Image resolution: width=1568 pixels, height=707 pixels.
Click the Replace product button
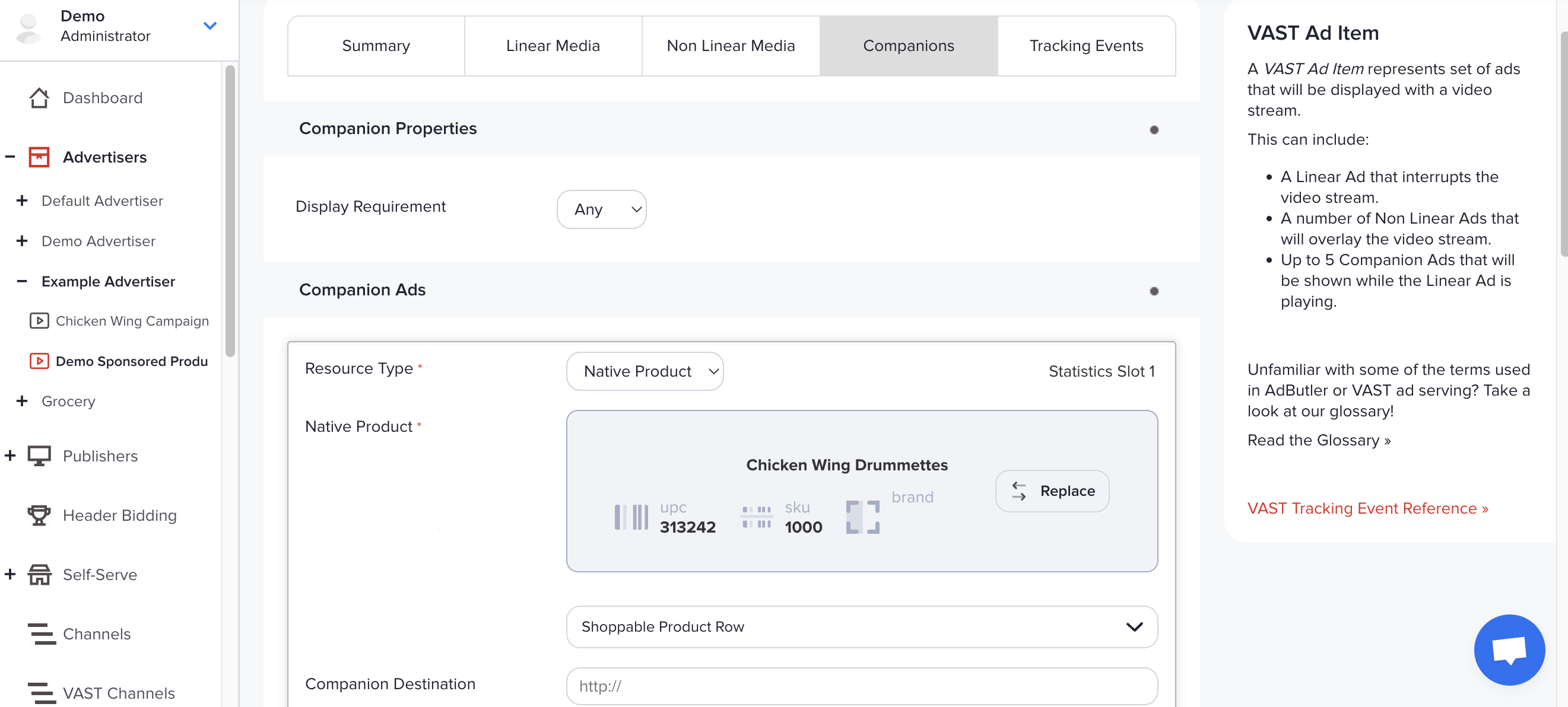(1052, 491)
